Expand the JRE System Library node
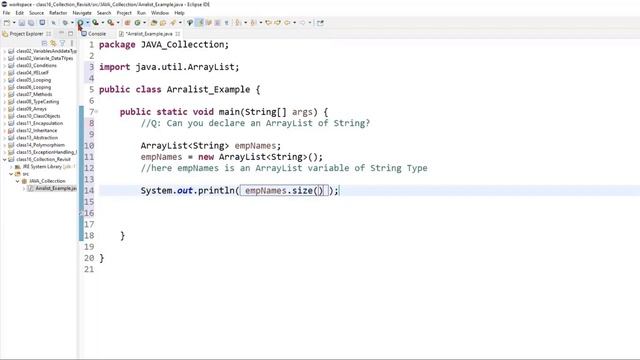Viewport: 640px width, 360px height. [x=11, y=167]
